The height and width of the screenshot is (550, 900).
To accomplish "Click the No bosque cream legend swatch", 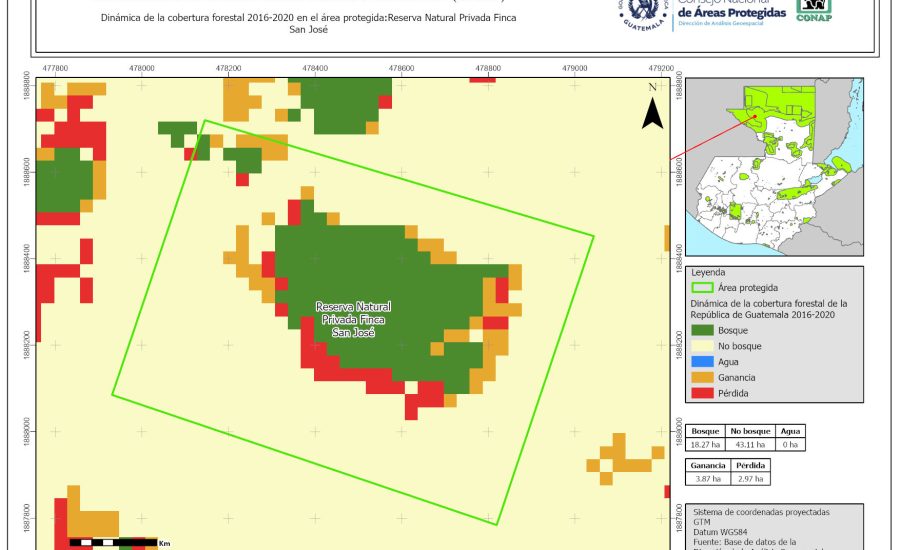I will (704, 346).
